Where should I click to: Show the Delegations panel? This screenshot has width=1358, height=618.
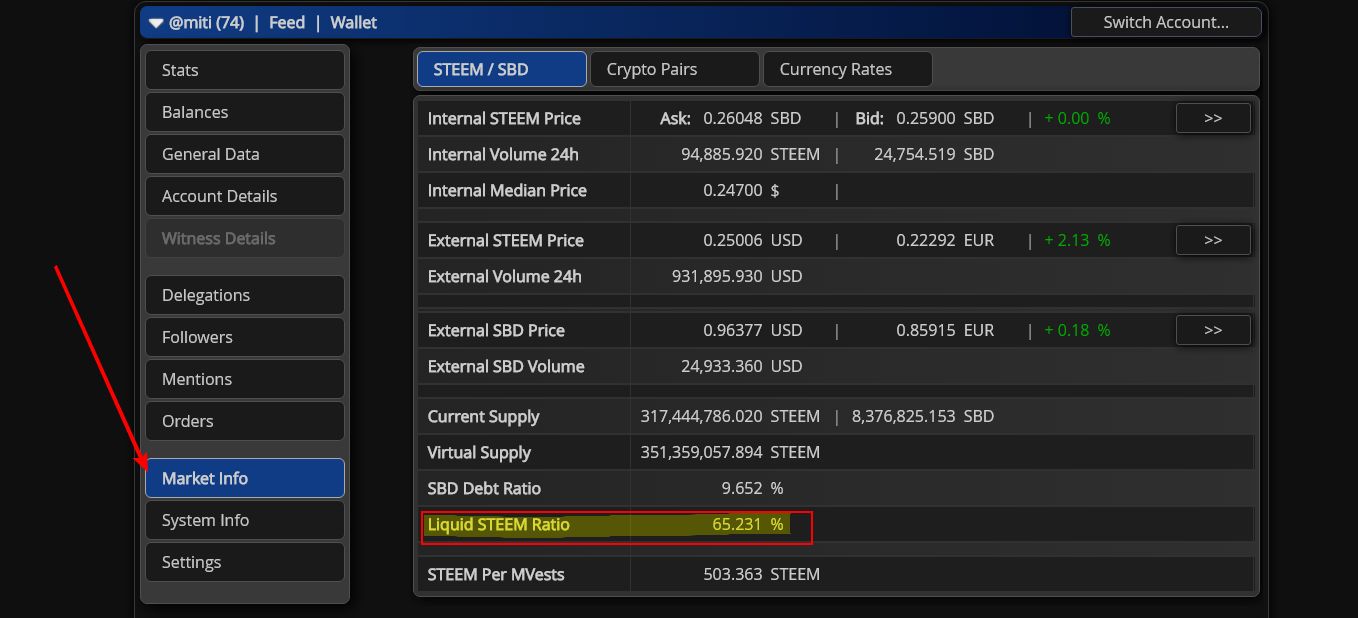[x=245, y=295]
